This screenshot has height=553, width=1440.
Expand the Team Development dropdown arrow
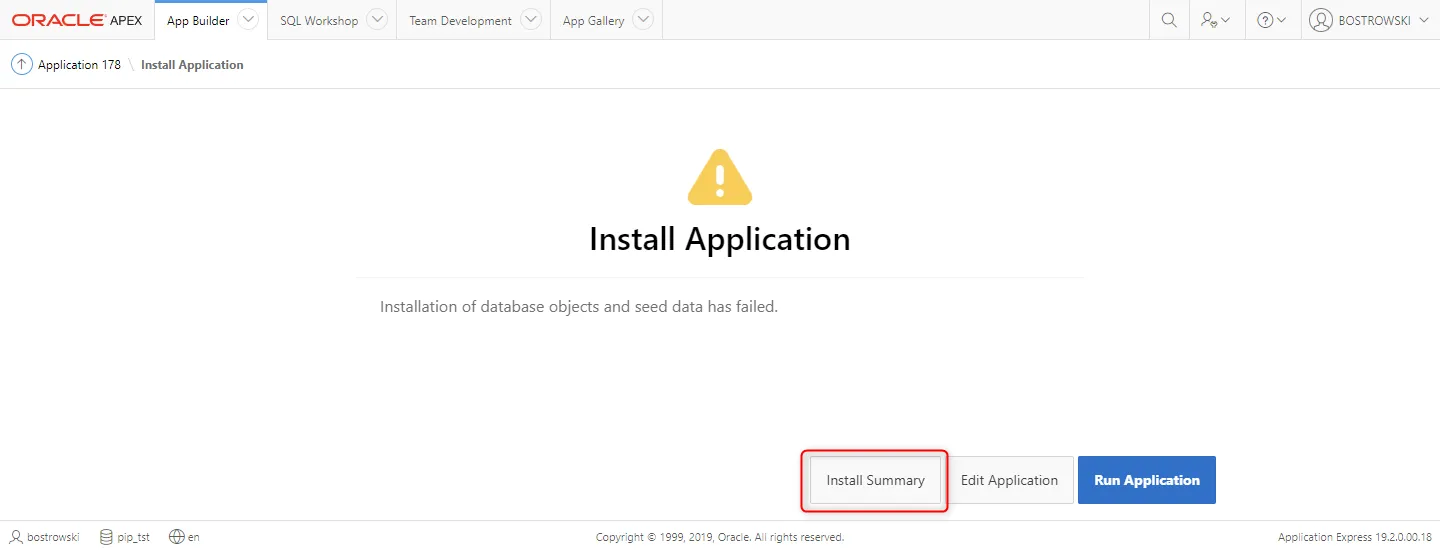531,20
